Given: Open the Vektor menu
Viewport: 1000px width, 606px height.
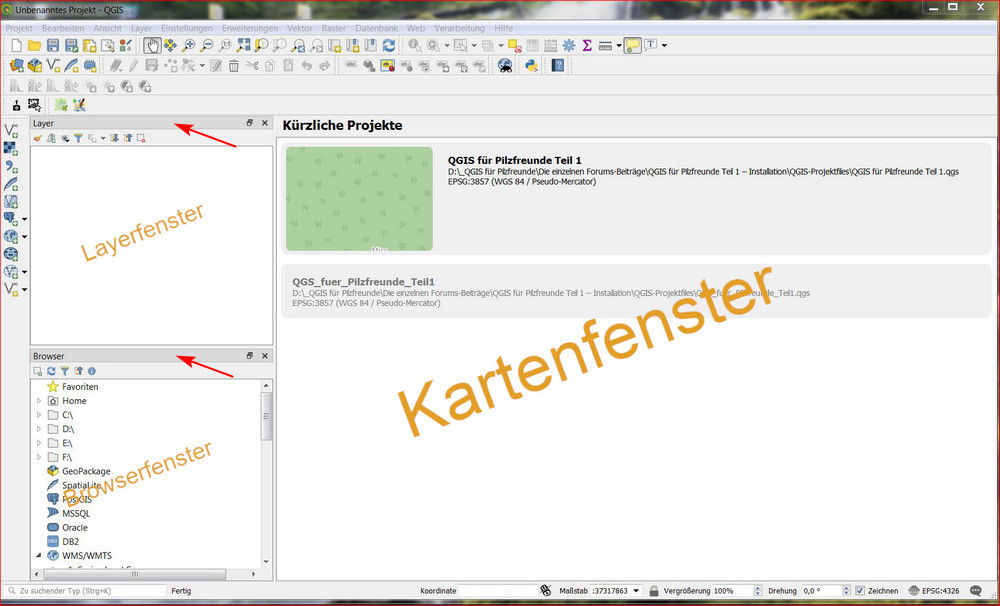Looking at the screenshot, I should pos(299,29).
